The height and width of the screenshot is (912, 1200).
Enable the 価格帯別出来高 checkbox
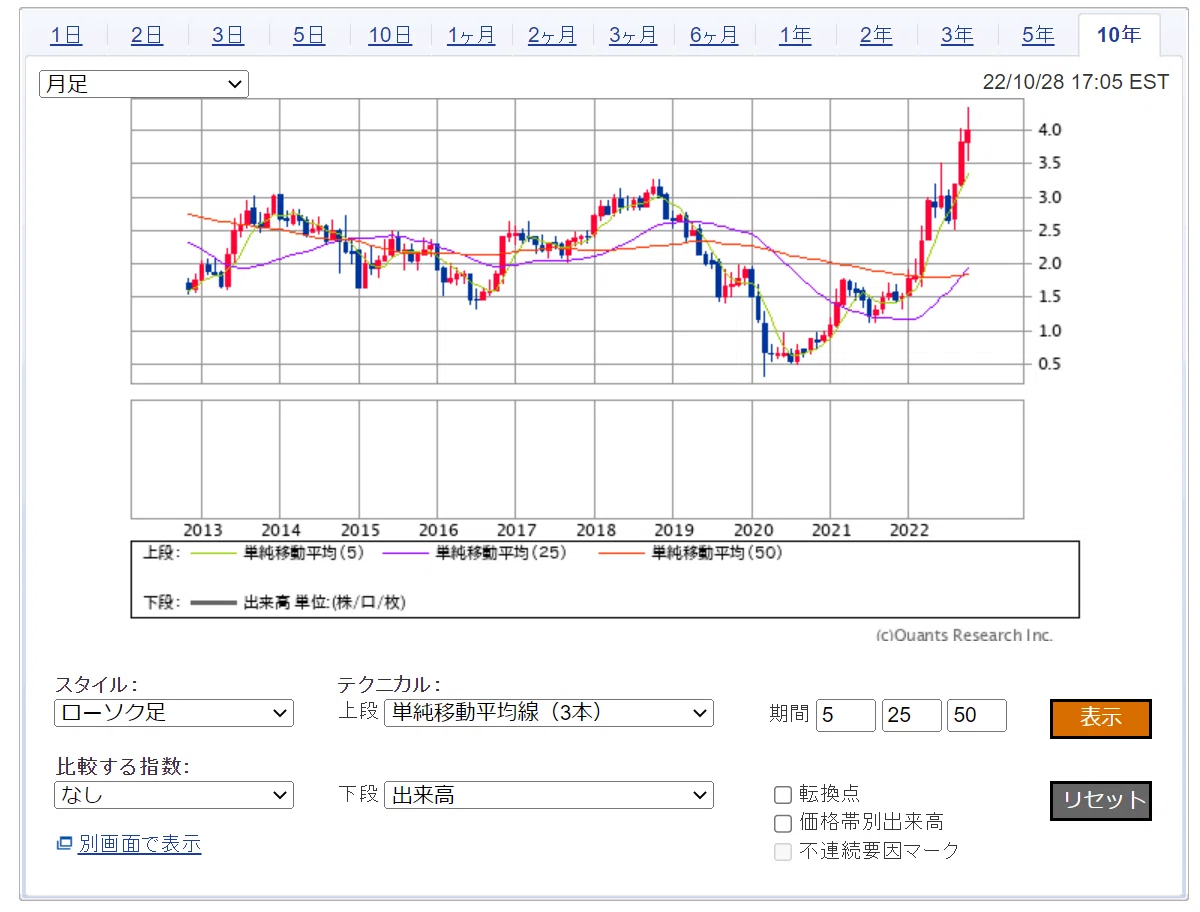pyautogui.click(x=783, y=823)
